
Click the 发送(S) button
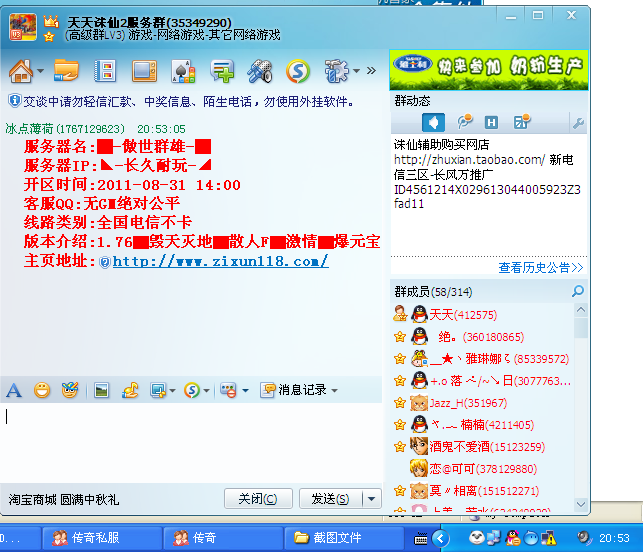click(331, 499)
